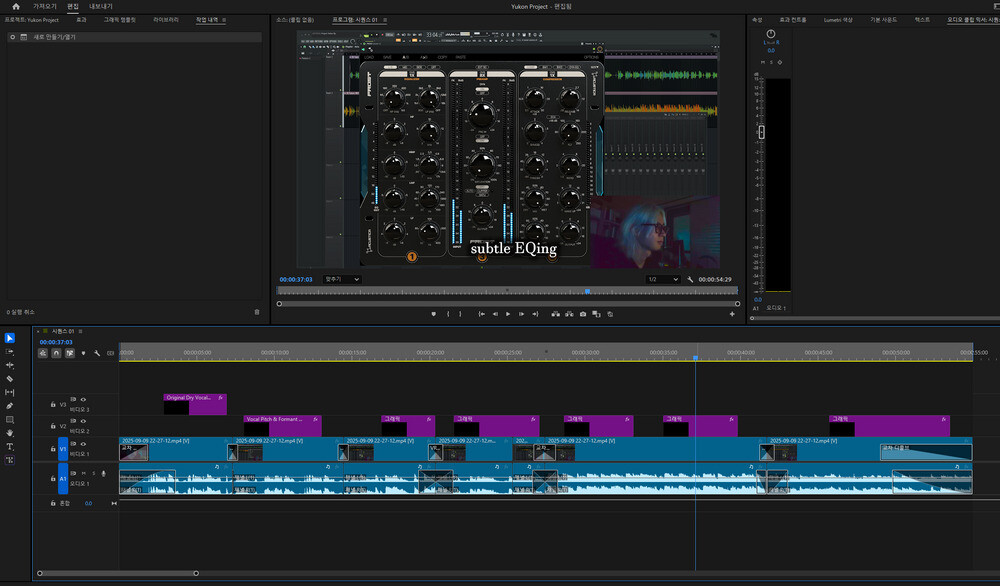This screenshot has width=1000, height=586.
Task: Select the Pen tool
Action: point(10,406)
